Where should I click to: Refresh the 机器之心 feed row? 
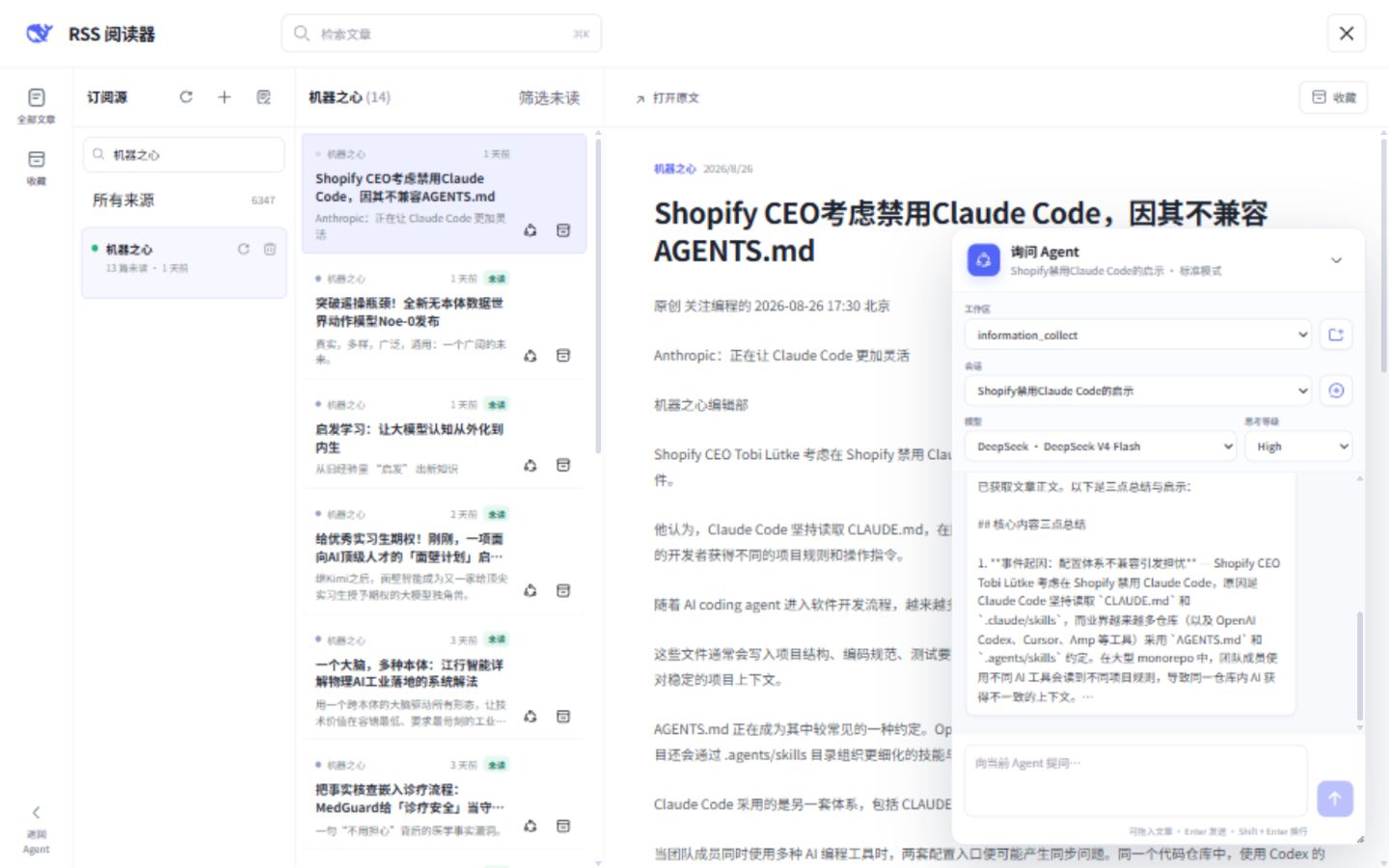(244, 249)
